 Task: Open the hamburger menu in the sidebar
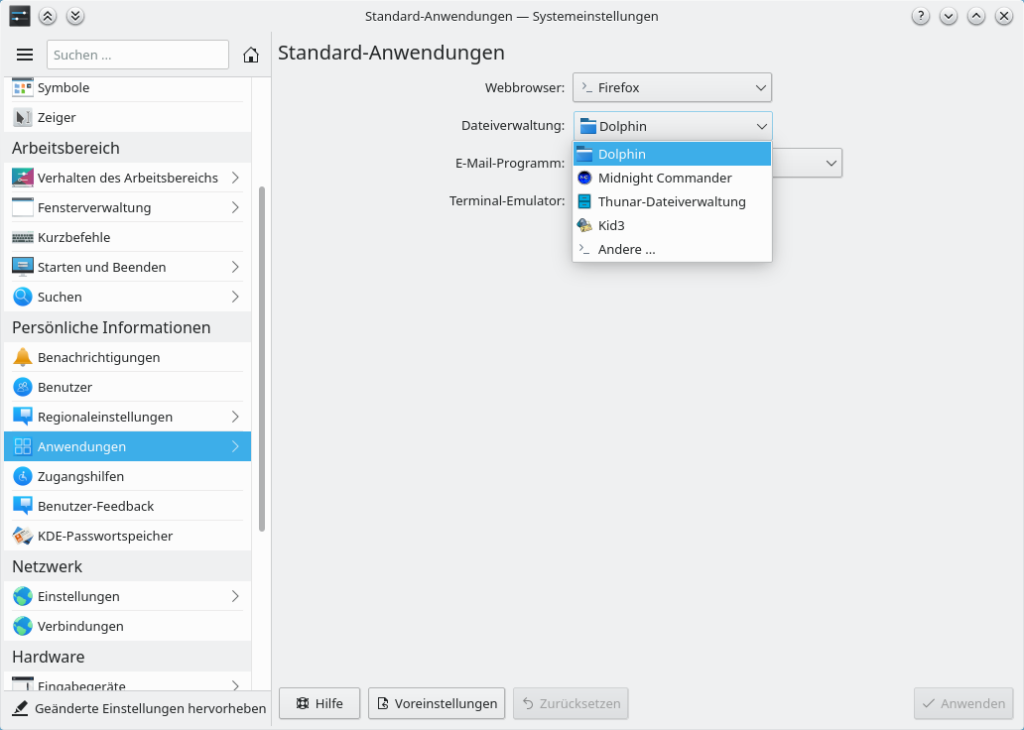point(25,55)
